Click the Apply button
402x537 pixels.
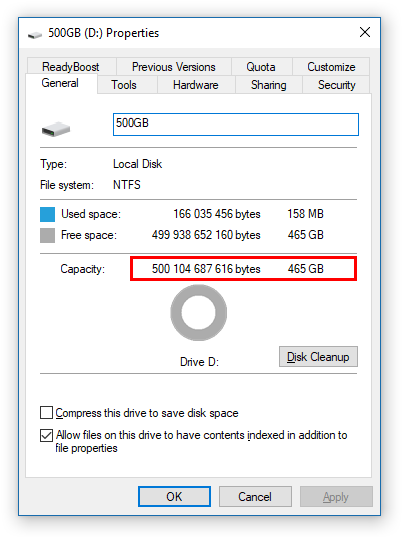336,496
